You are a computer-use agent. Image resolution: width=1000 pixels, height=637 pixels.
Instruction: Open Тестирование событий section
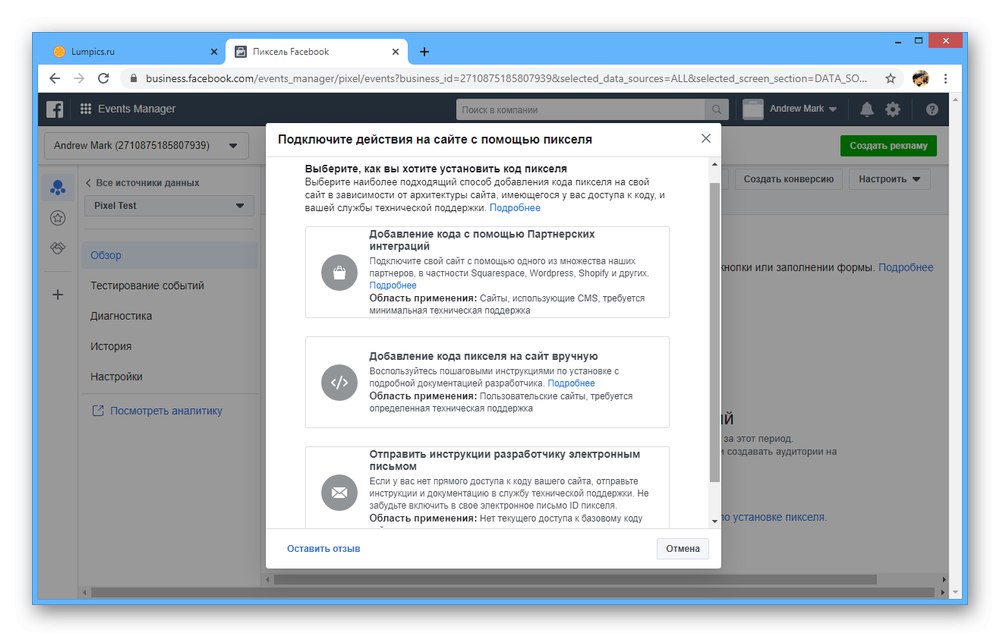[x=147, y=286]
